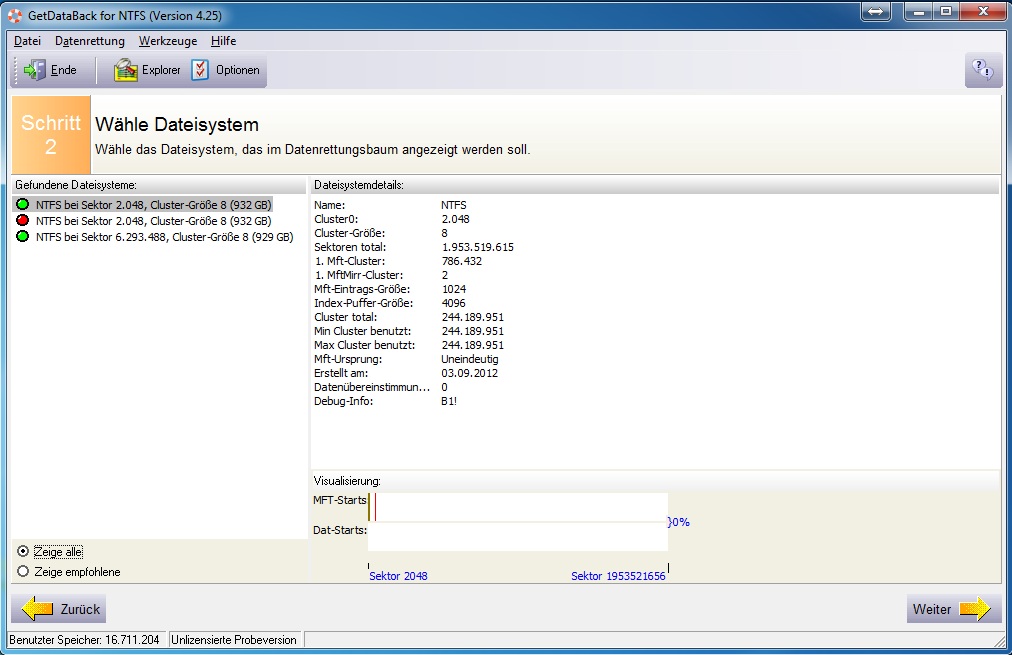Click the help question mark icon

tap(983, 69)
